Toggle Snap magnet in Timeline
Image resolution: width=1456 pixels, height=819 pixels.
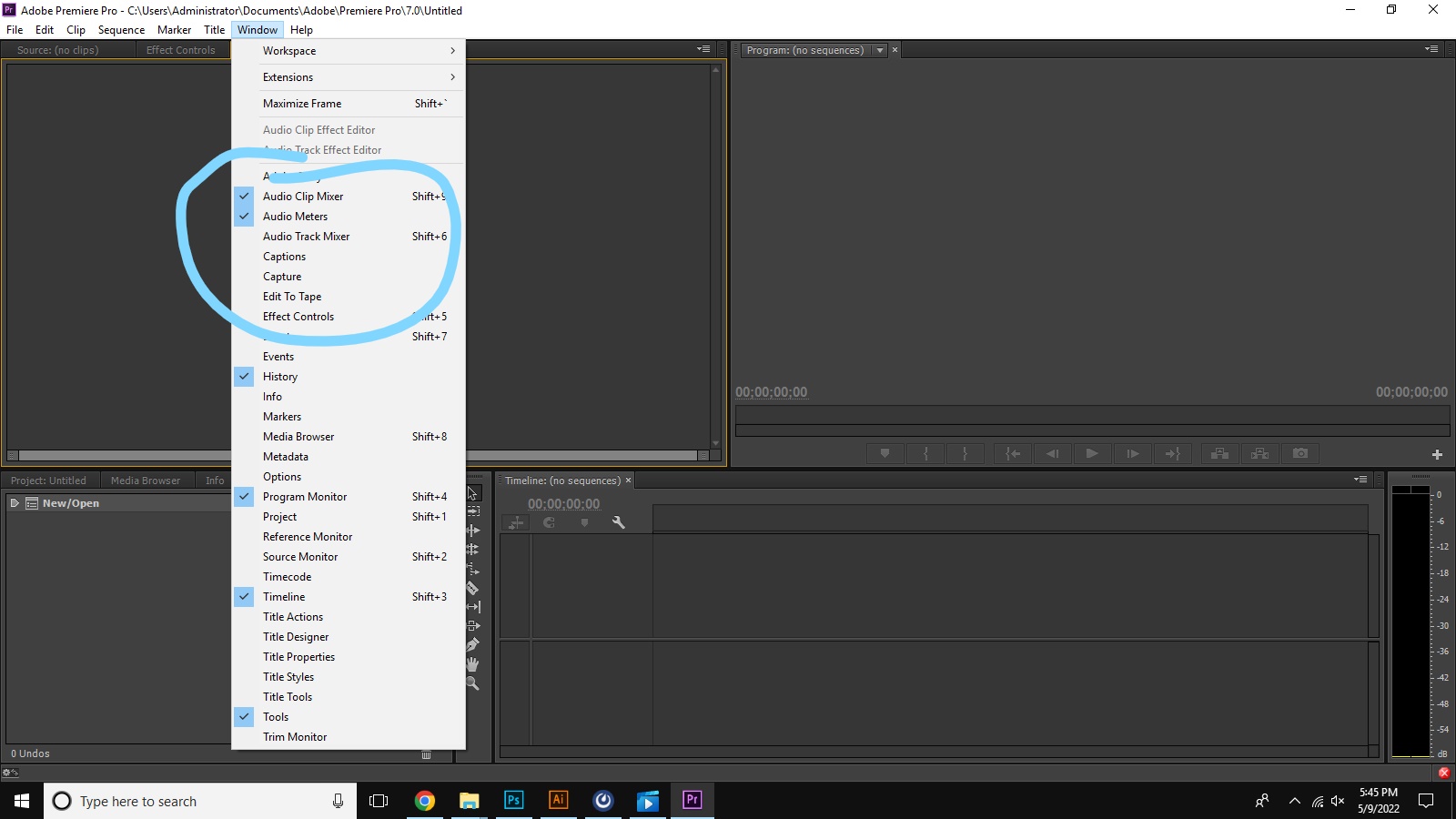coord(550,522)
